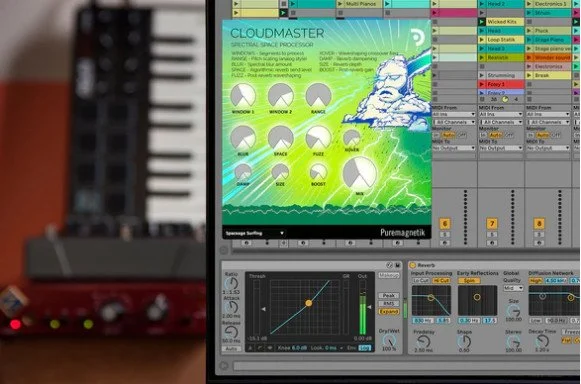Click the orange threshold point on compressor graph

309,303
